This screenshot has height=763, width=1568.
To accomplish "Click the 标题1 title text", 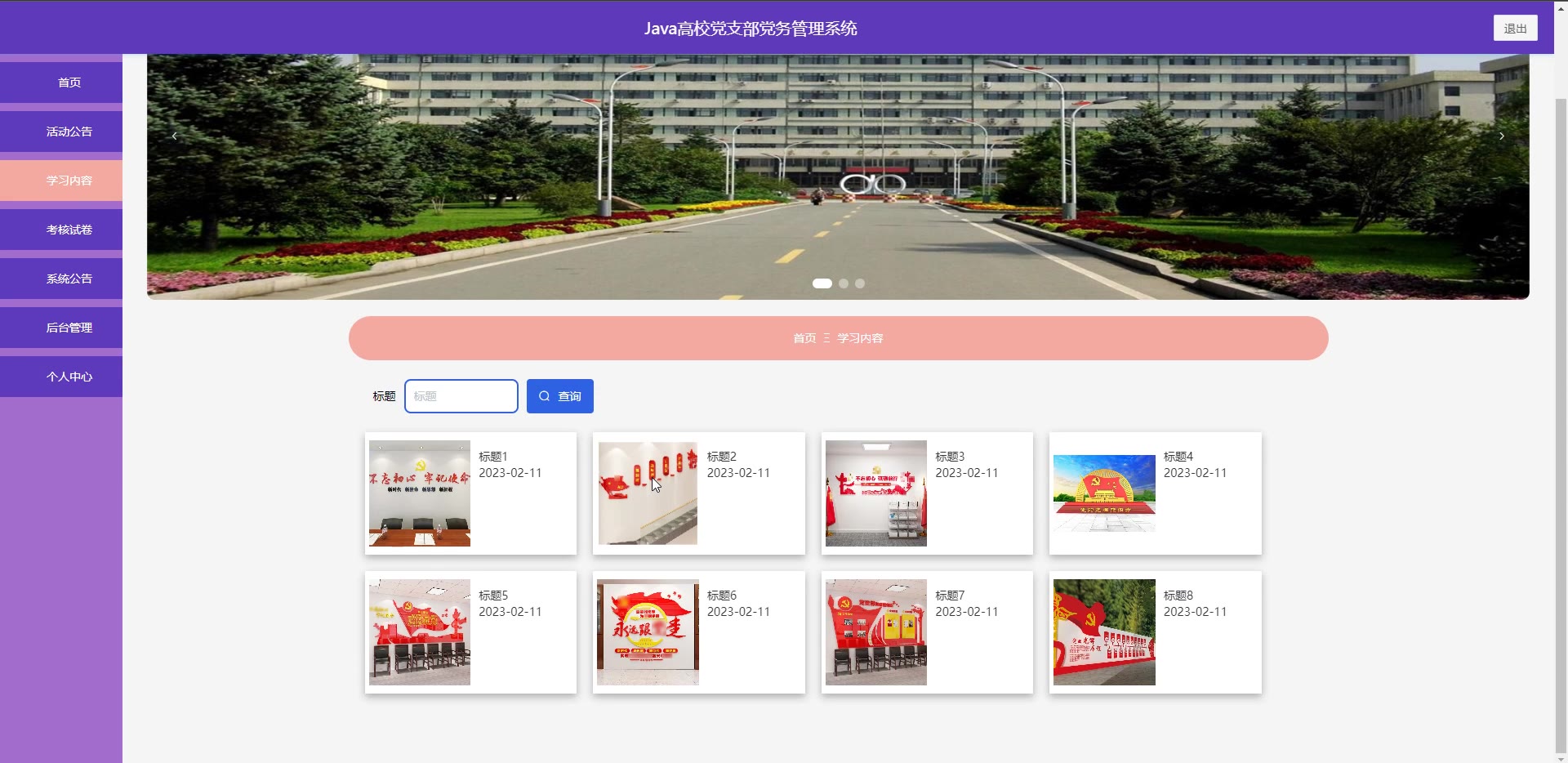I will click(x=493, y=457).
